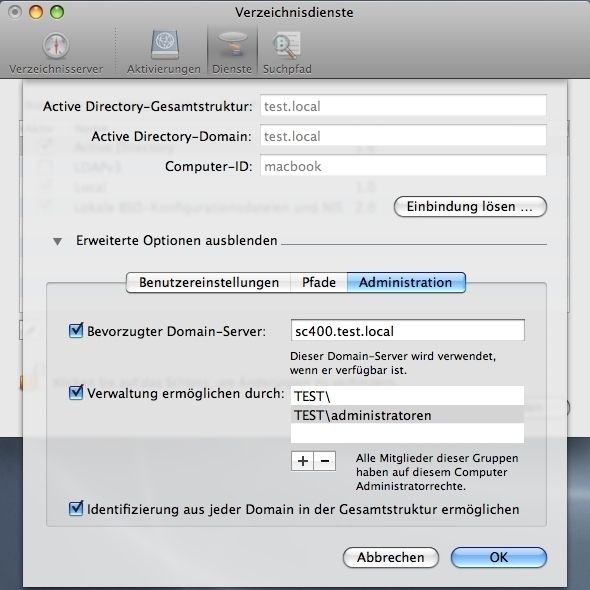Image resolution: width=590 pixels, height=590 pixels.
Task: Click the Active Directory-Domain field
Action: point(403,135)
